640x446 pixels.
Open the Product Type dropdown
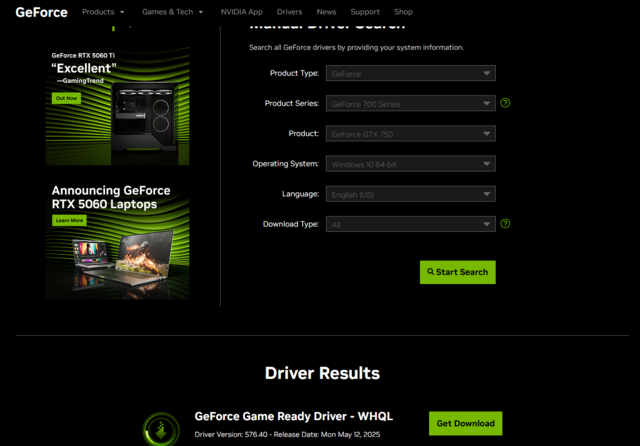pyautogui.click(x=410, y=73)
